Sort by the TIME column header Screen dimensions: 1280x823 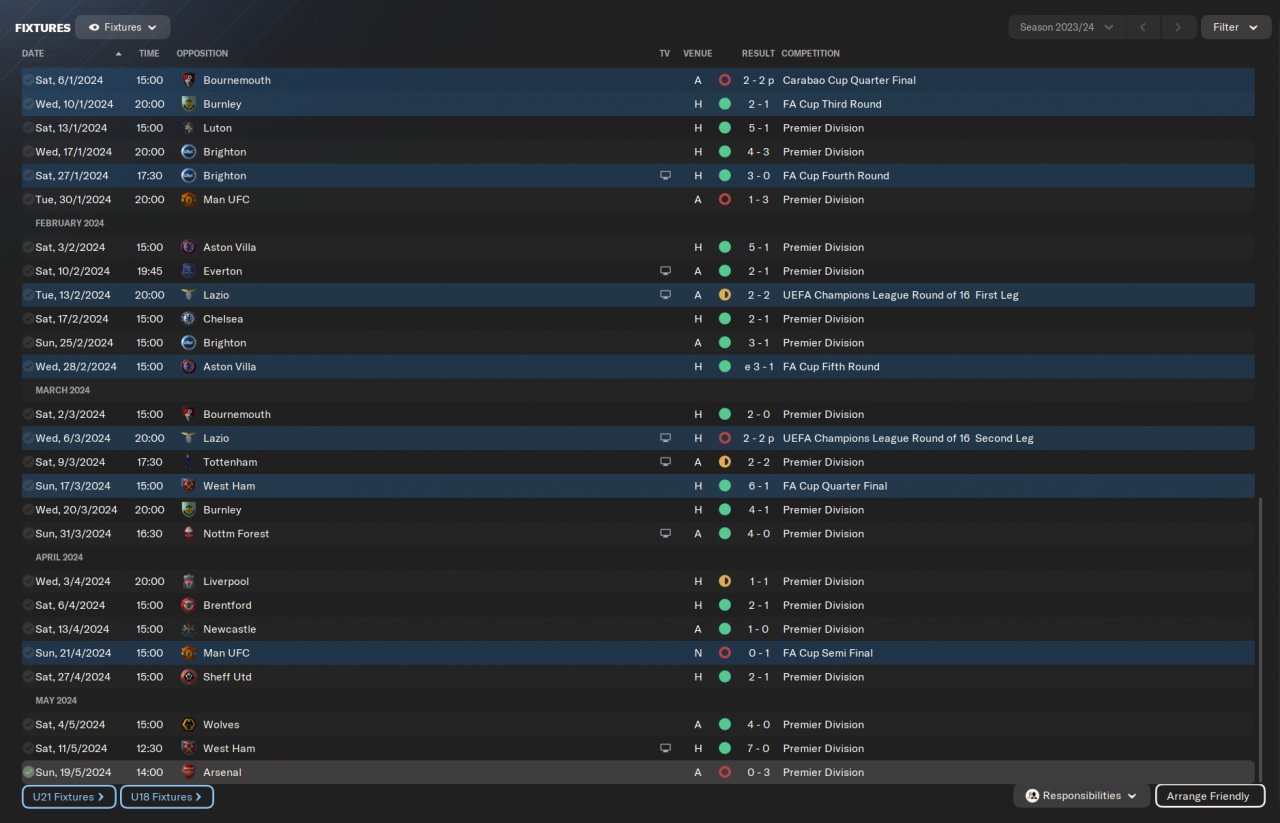(x=149, y=54)
